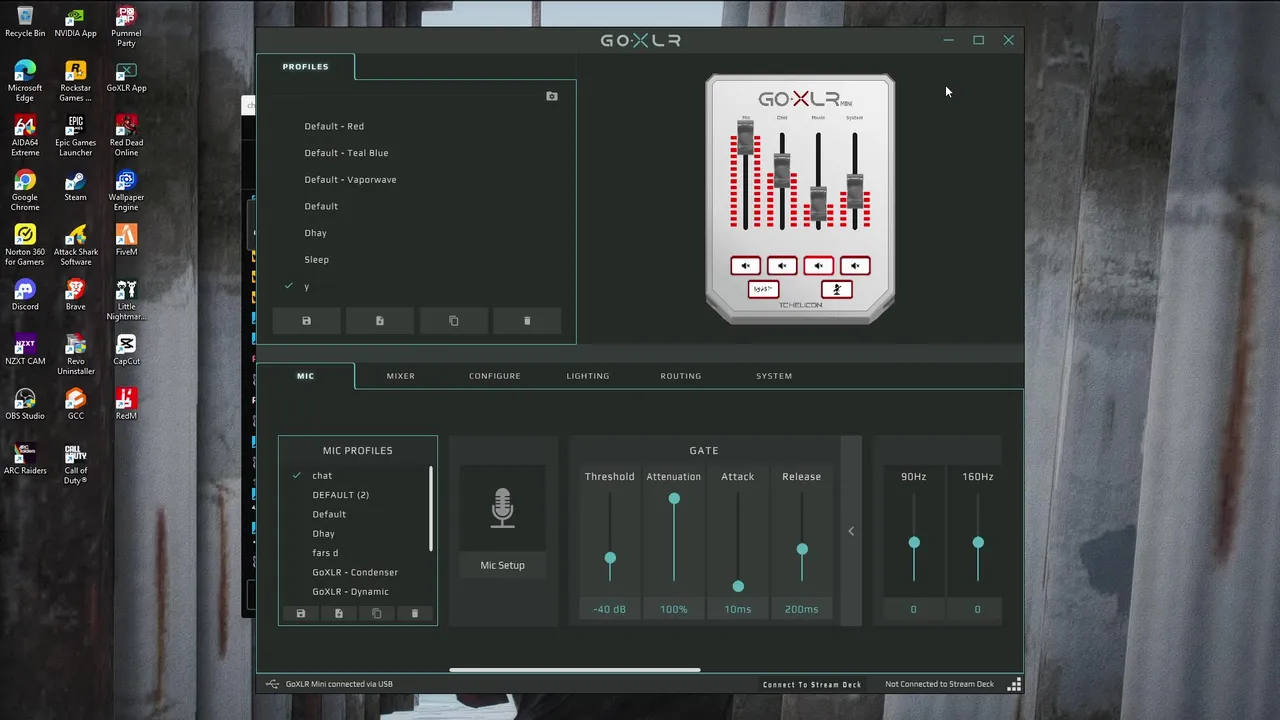Click the Music fader on the GoXLR image
The image size is (1280, 720).
(x=818, y=204)
